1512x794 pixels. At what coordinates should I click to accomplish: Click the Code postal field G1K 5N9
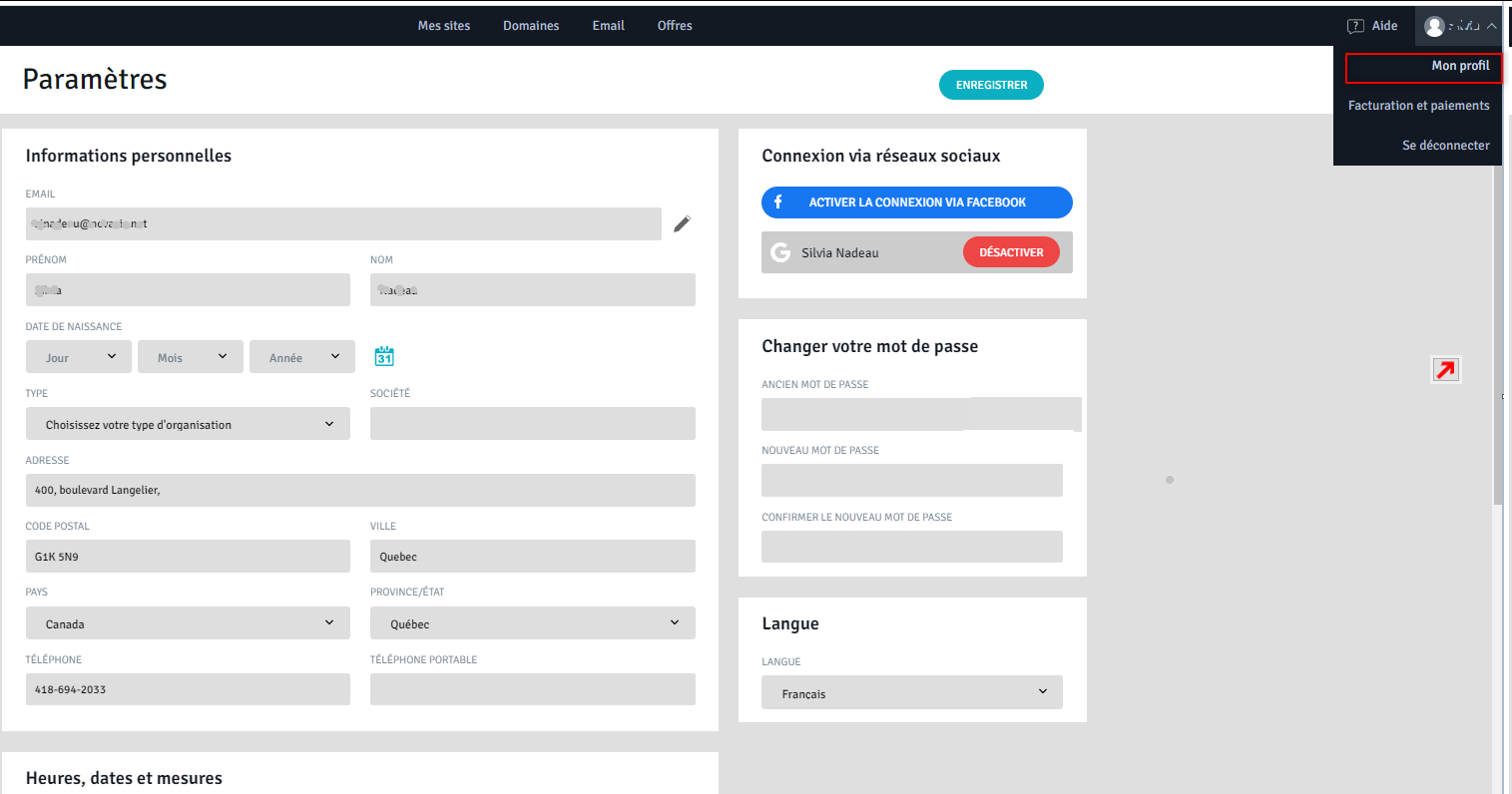click(188, 557)
